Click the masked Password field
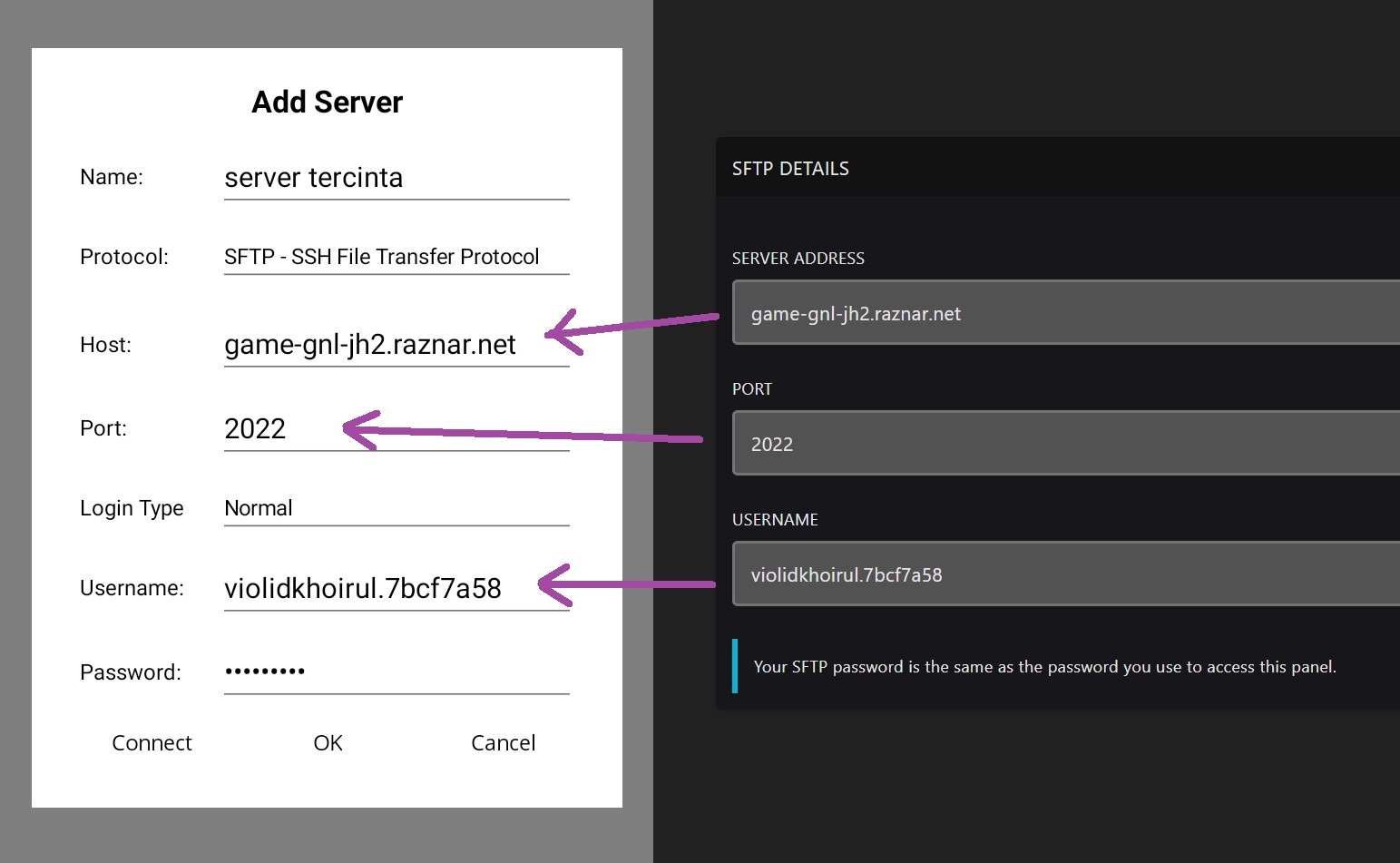1400x863 pixels. [x=396, y=672]
